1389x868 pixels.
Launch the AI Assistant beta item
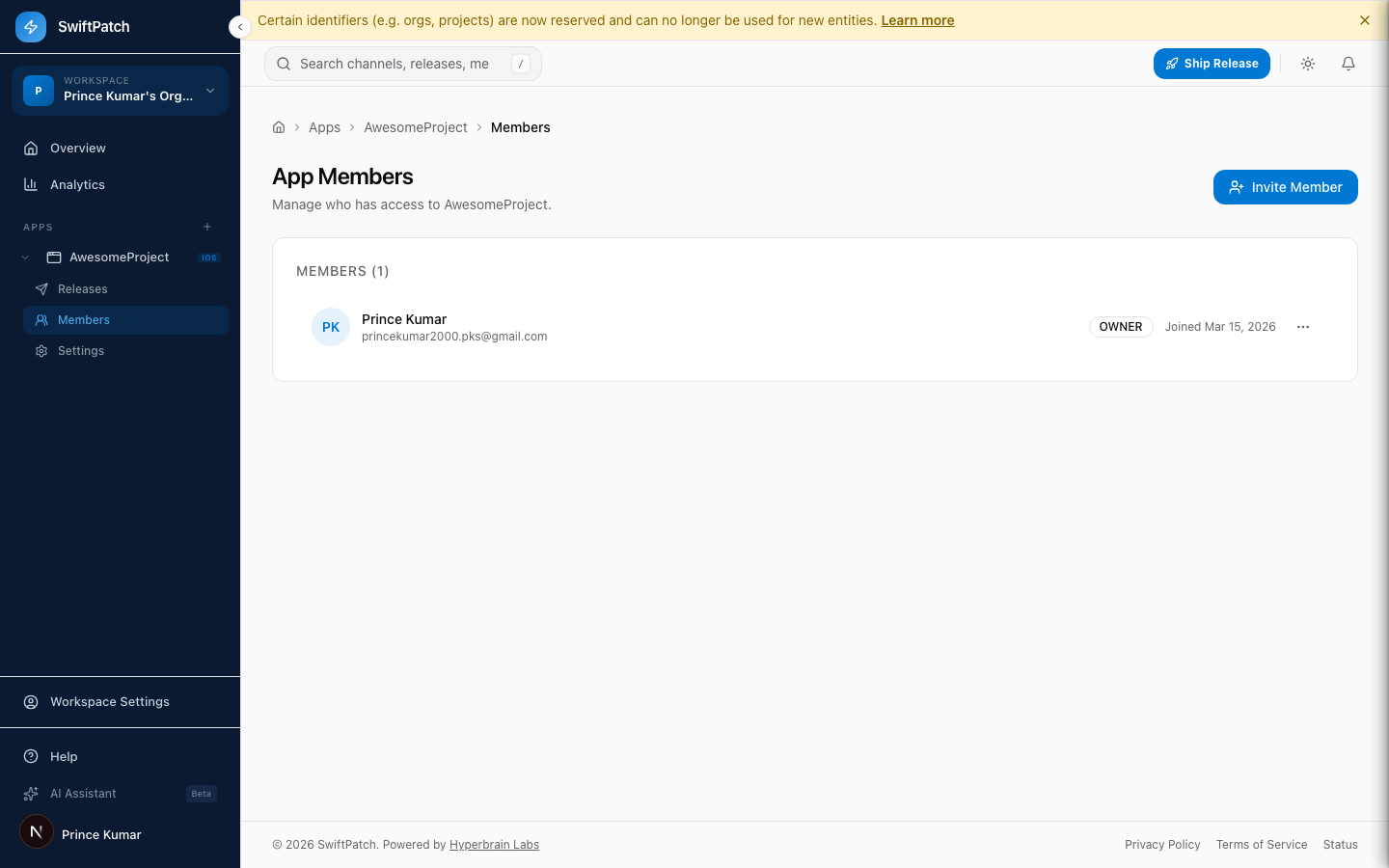[x=83, y=794]
